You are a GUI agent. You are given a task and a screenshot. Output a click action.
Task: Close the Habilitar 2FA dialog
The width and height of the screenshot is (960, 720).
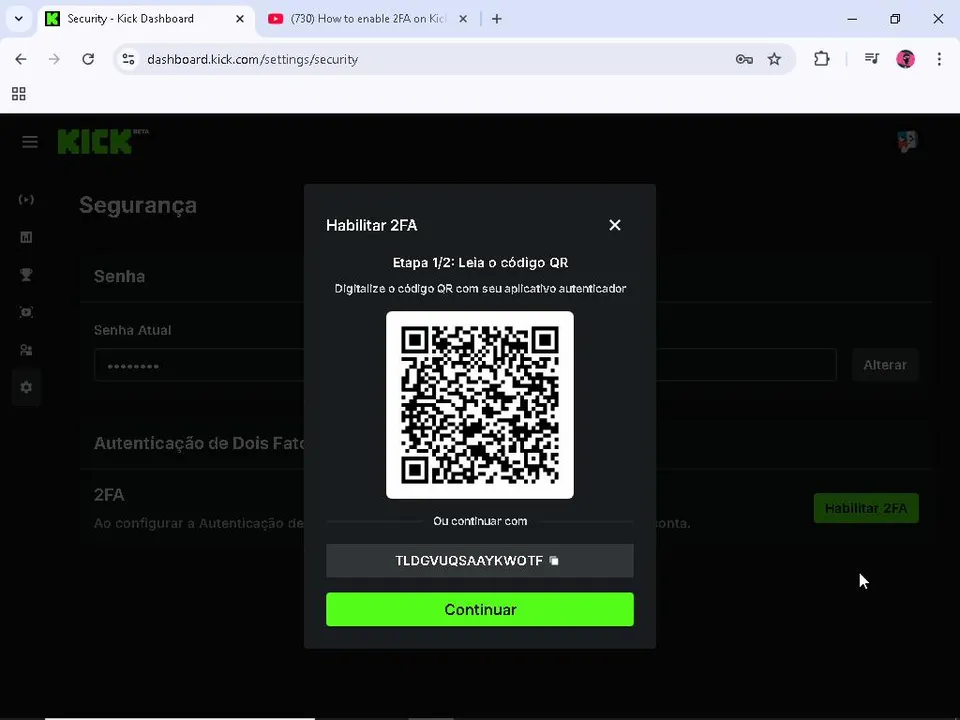point(615,225)
